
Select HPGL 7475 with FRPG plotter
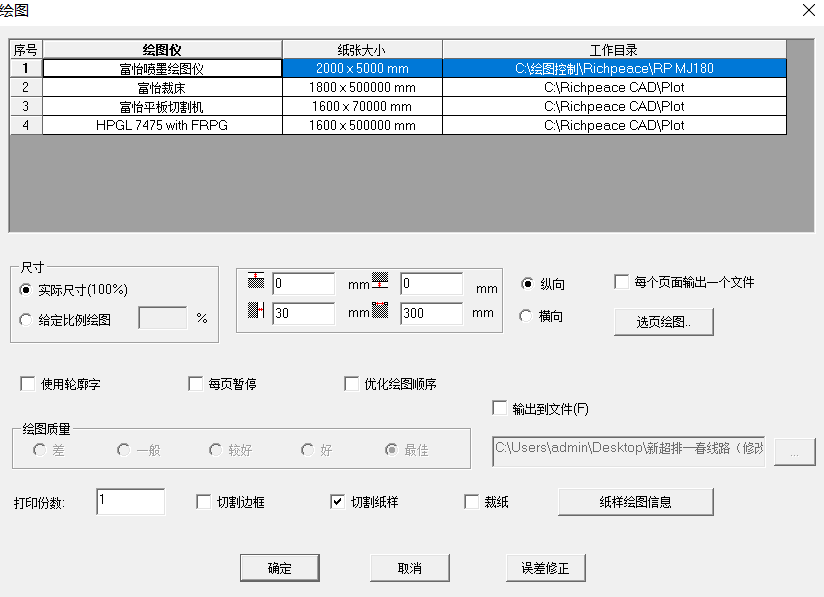pos(162,126)
